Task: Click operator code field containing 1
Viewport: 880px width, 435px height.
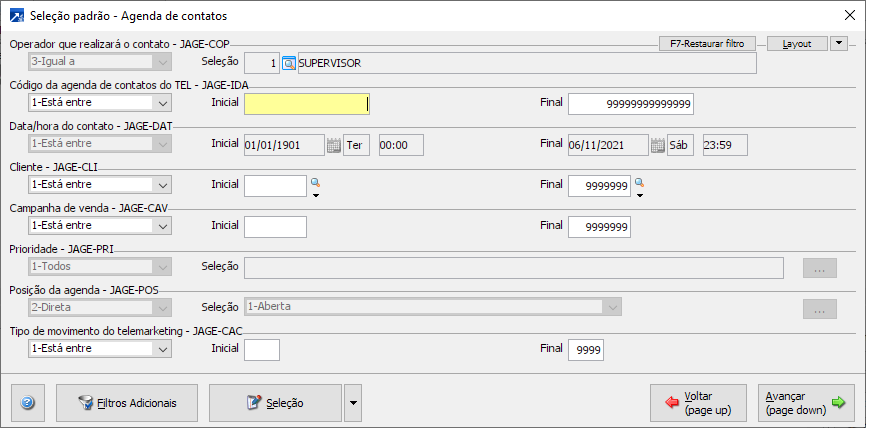Action: pos(262,63)
